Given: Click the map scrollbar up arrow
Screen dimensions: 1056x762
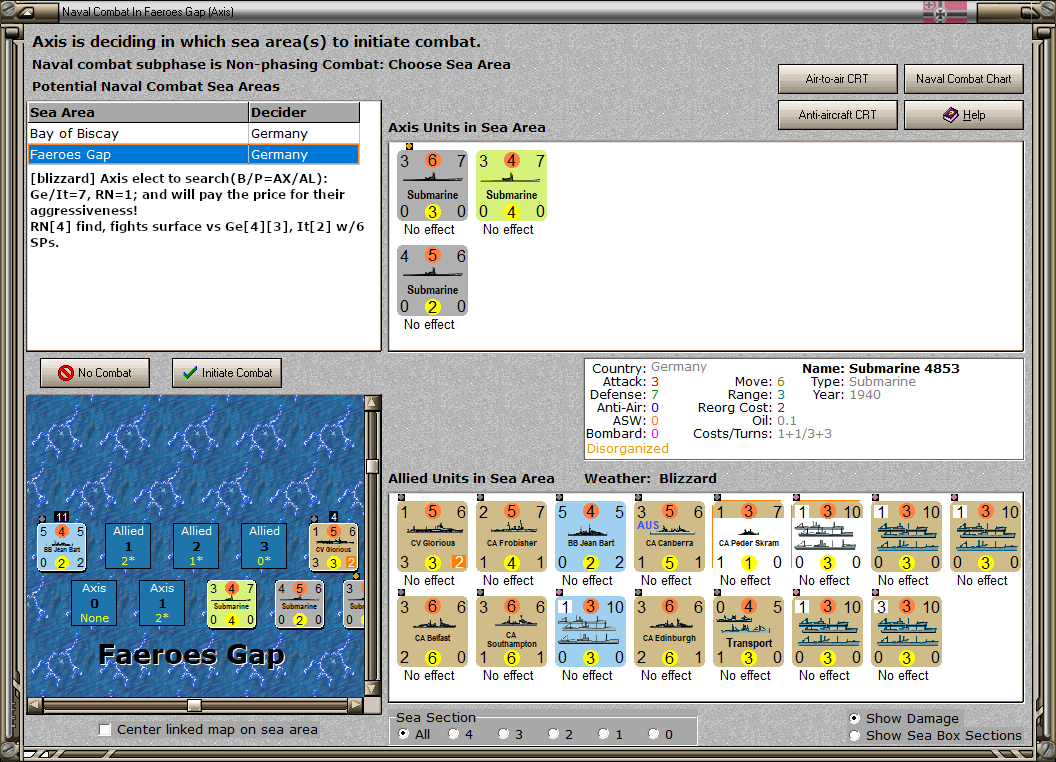Looking at the screenshot, I should (x=372, y=403).
